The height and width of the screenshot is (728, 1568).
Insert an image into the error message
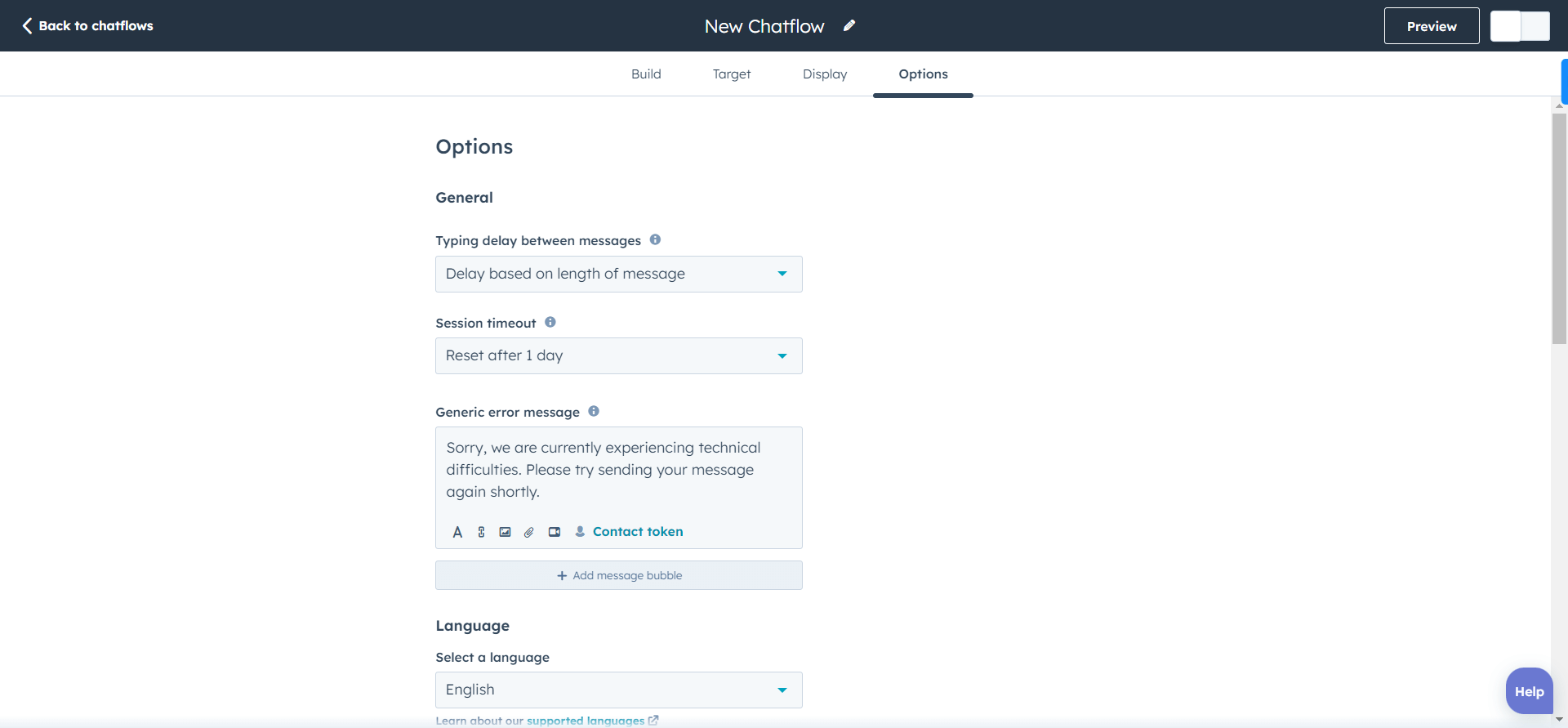click(x=506, y=532)
